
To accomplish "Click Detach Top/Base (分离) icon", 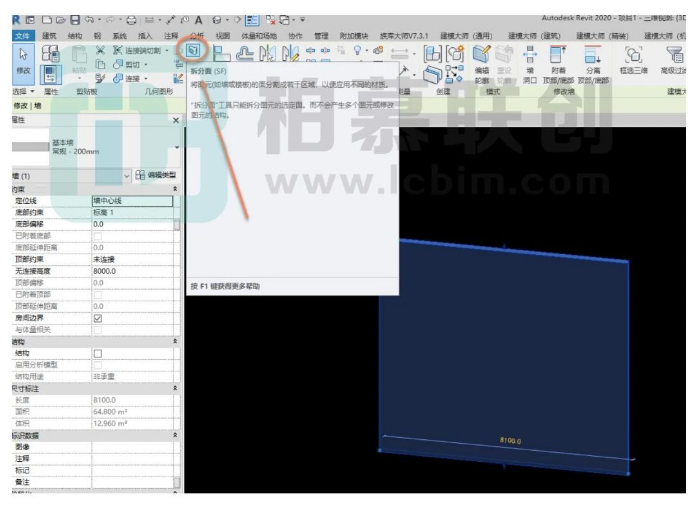I will pyautogui.click(x=592, y=55).
